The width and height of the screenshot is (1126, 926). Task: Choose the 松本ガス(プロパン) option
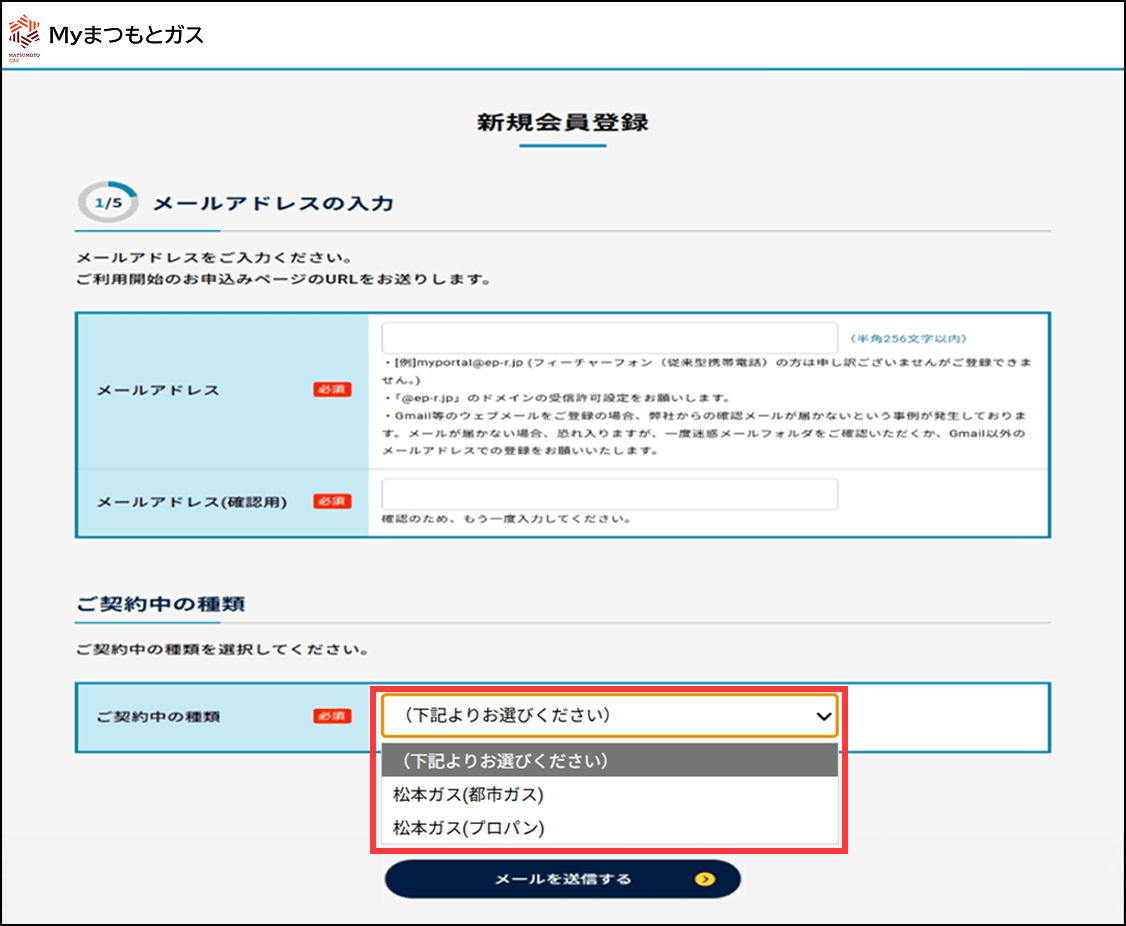[x=468, y=828]
